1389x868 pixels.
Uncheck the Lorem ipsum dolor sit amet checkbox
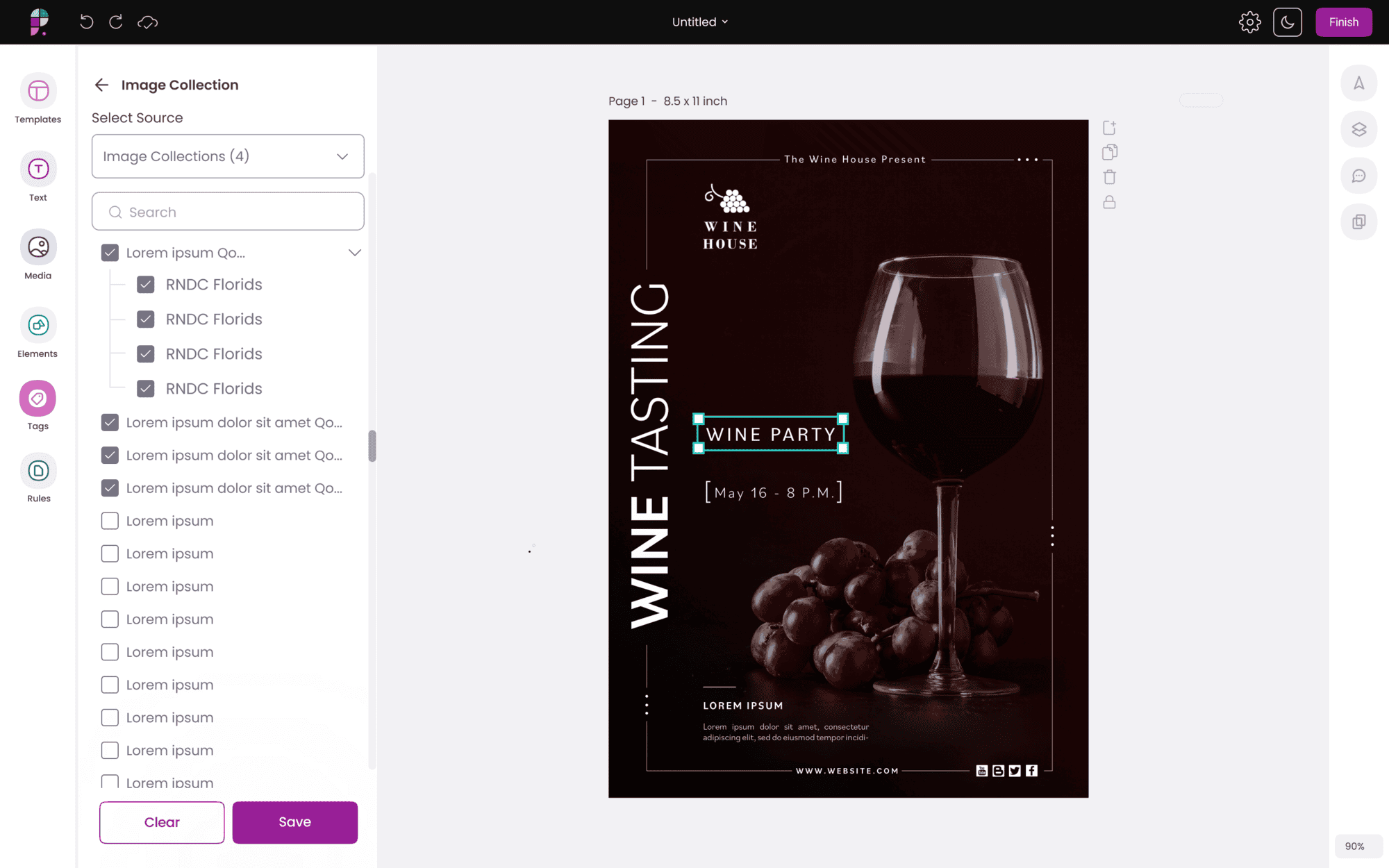click(110, 422)
